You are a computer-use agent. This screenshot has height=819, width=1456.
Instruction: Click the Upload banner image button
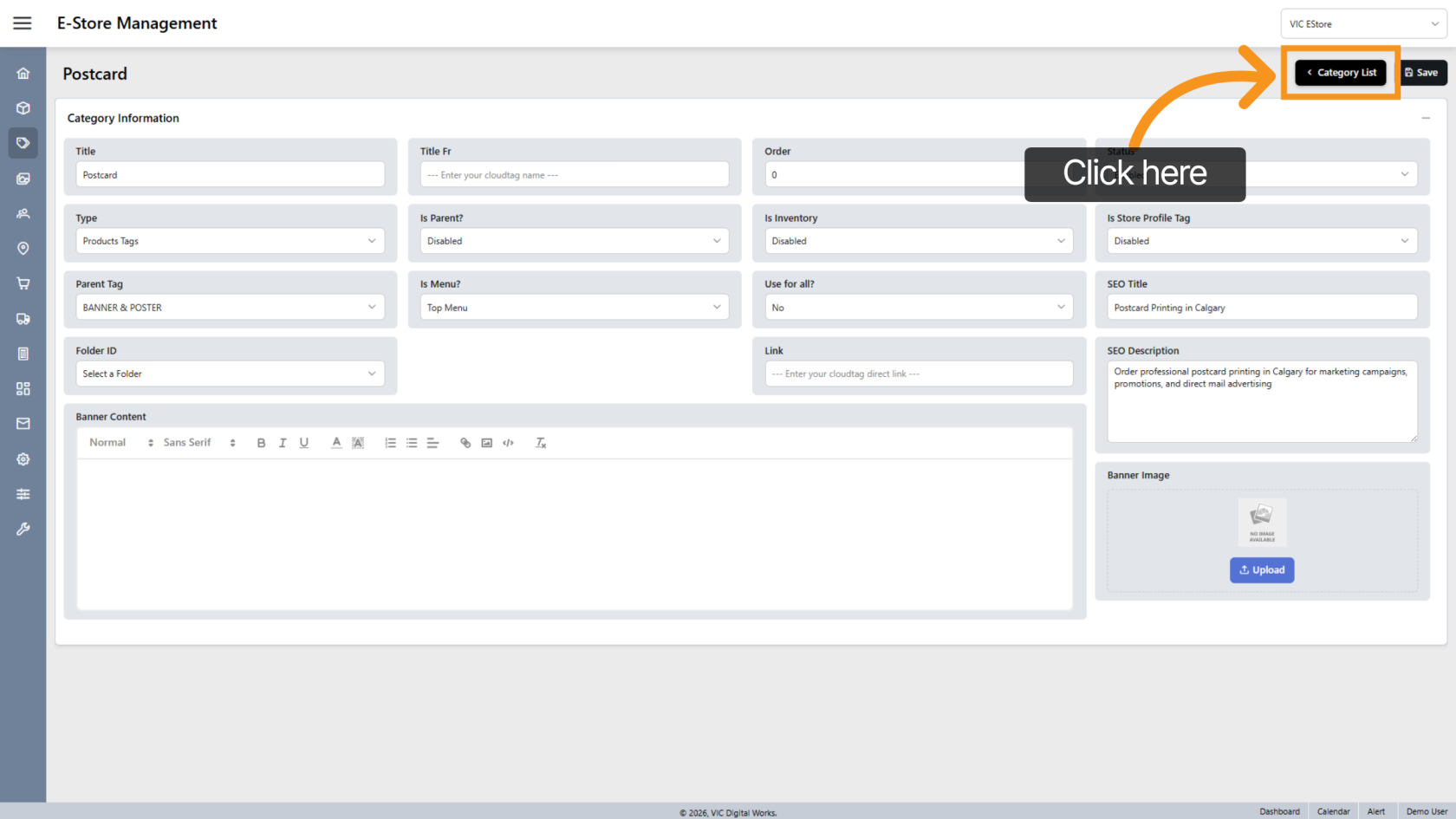pyautogui.click(x=1262, y=570)
